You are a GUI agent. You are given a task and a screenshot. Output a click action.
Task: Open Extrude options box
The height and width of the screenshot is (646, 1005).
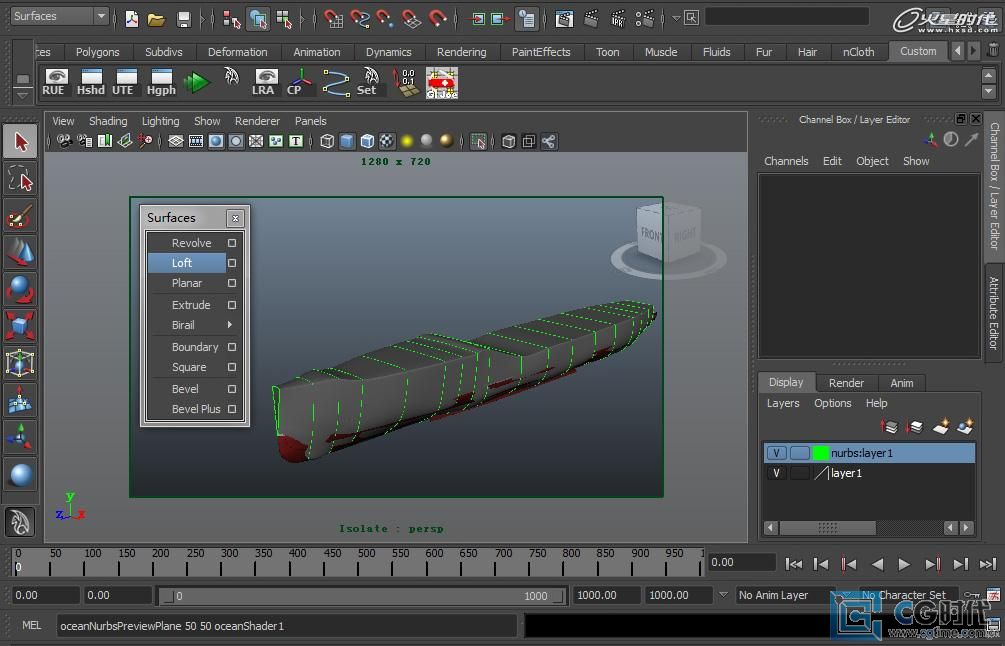click(x=232, y=305)
